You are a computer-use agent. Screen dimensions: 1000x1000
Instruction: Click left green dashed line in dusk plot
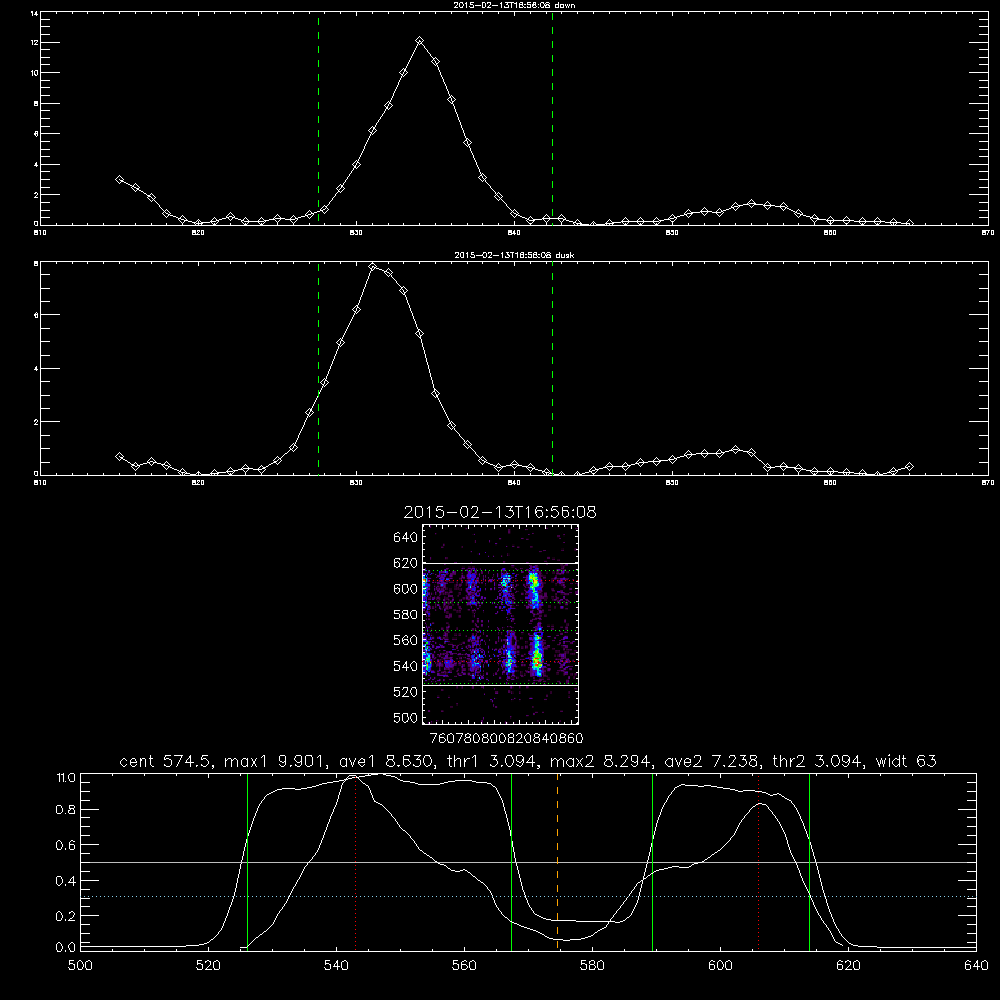tap(318, 368)
